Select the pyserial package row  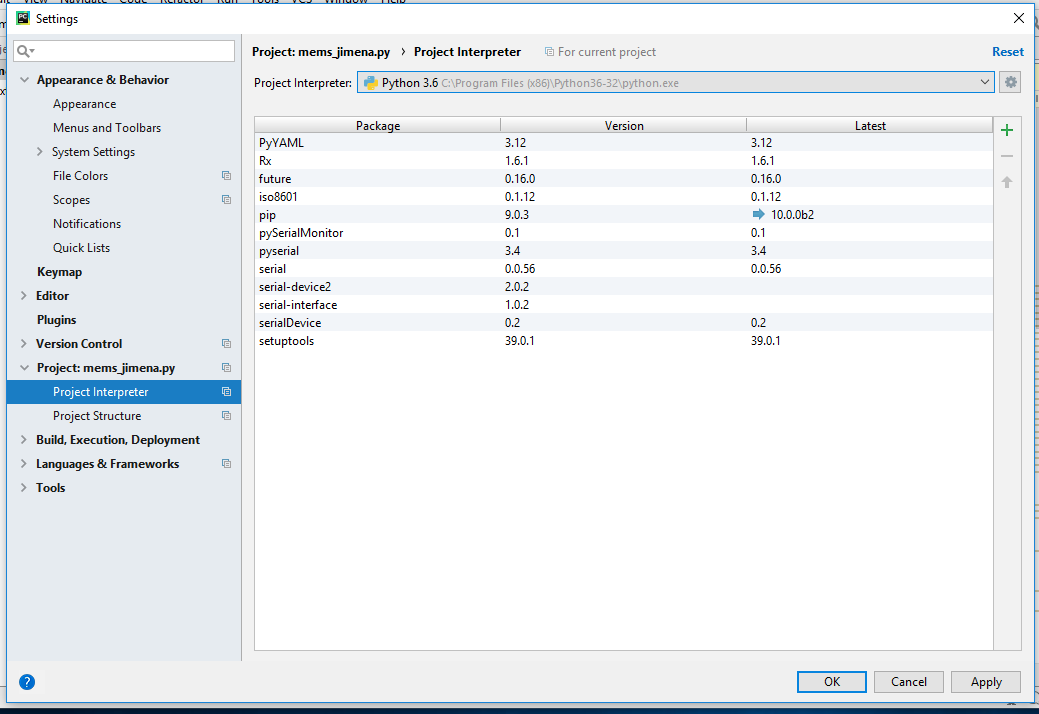(624, 250)
